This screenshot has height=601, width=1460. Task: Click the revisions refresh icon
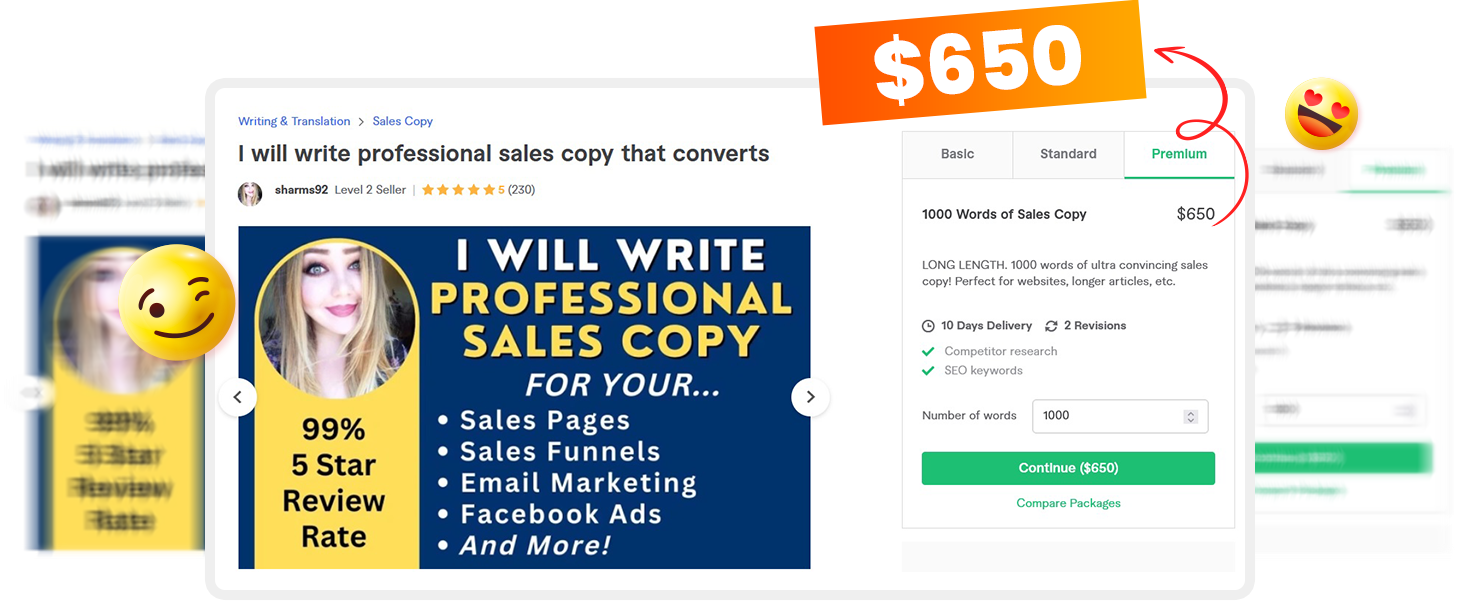click(1051, 326)
